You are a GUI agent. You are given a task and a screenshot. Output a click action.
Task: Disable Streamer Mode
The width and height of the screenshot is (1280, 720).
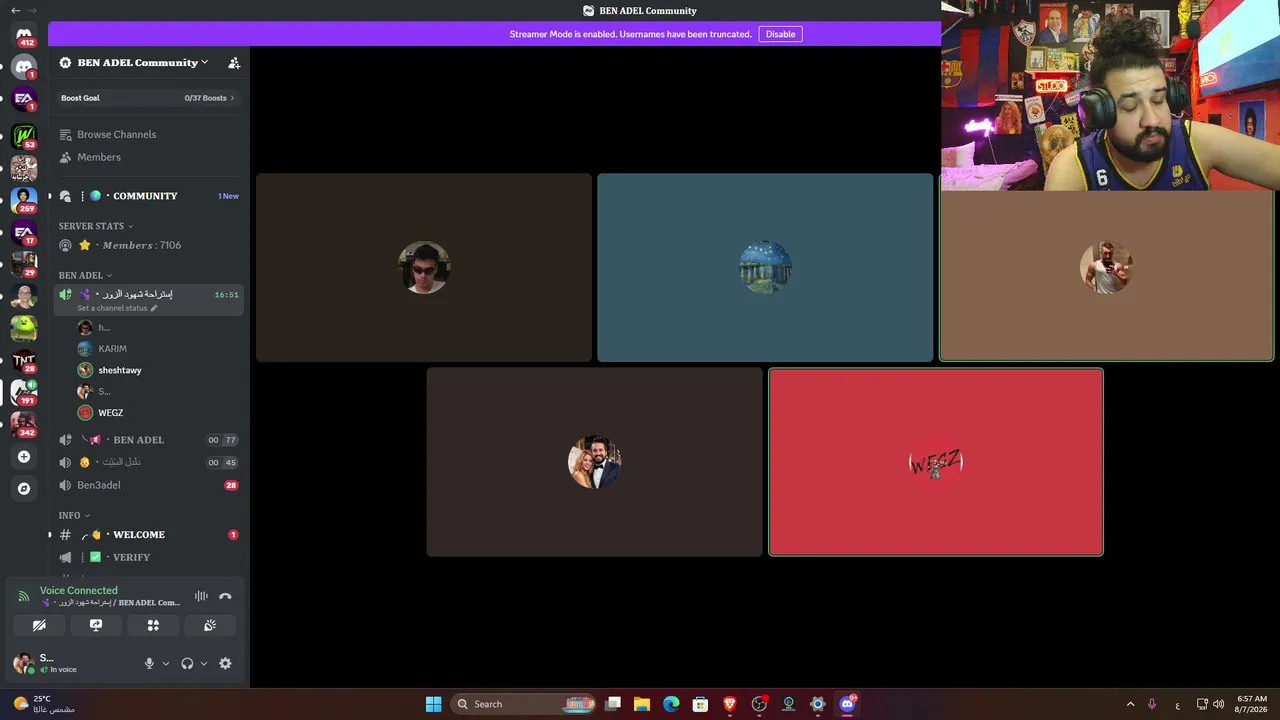click(x=780, y=34)
